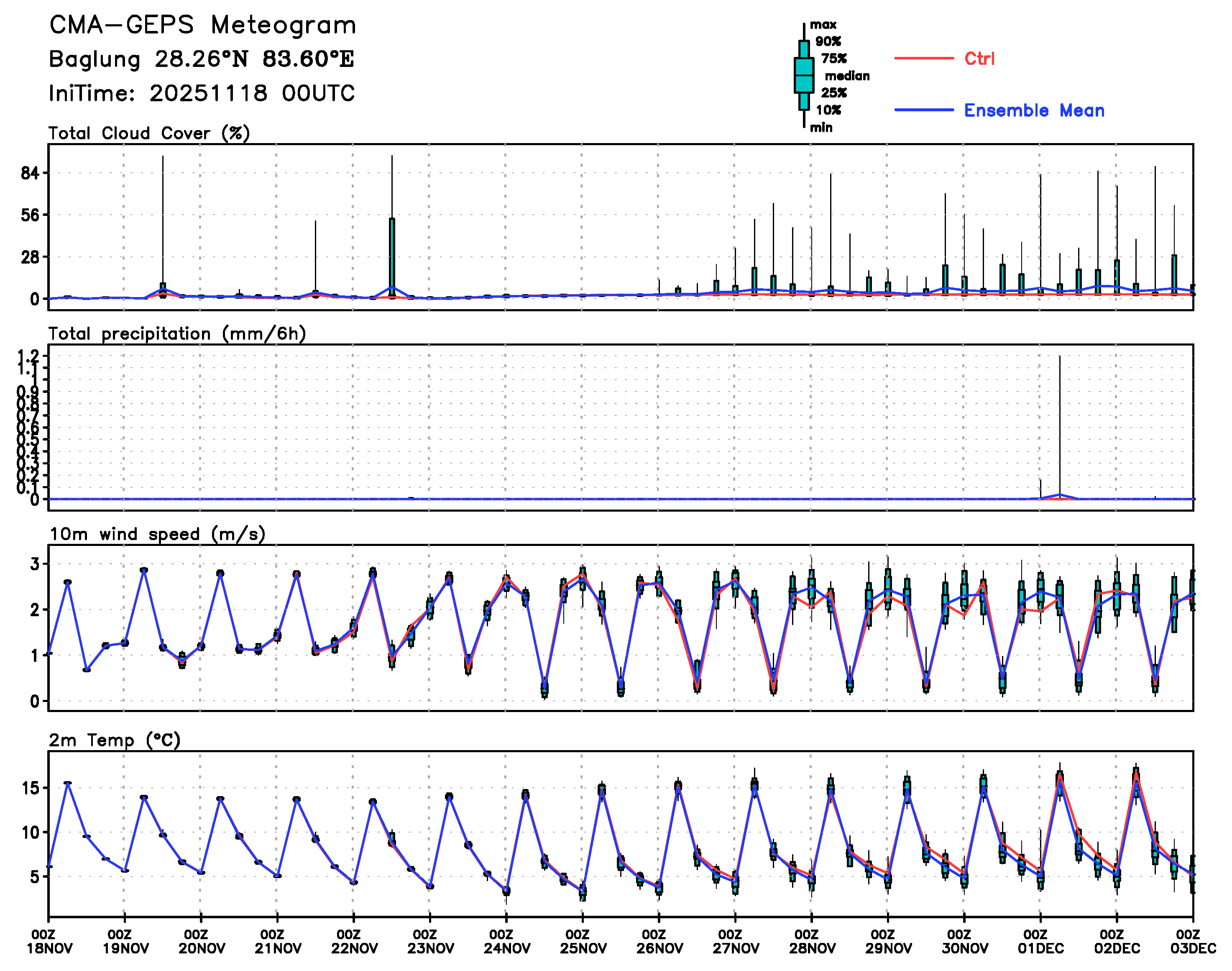This screenshot has height=971, width=1232.
Task: Click the box-plot legend icon
Action: click(803, 75)
